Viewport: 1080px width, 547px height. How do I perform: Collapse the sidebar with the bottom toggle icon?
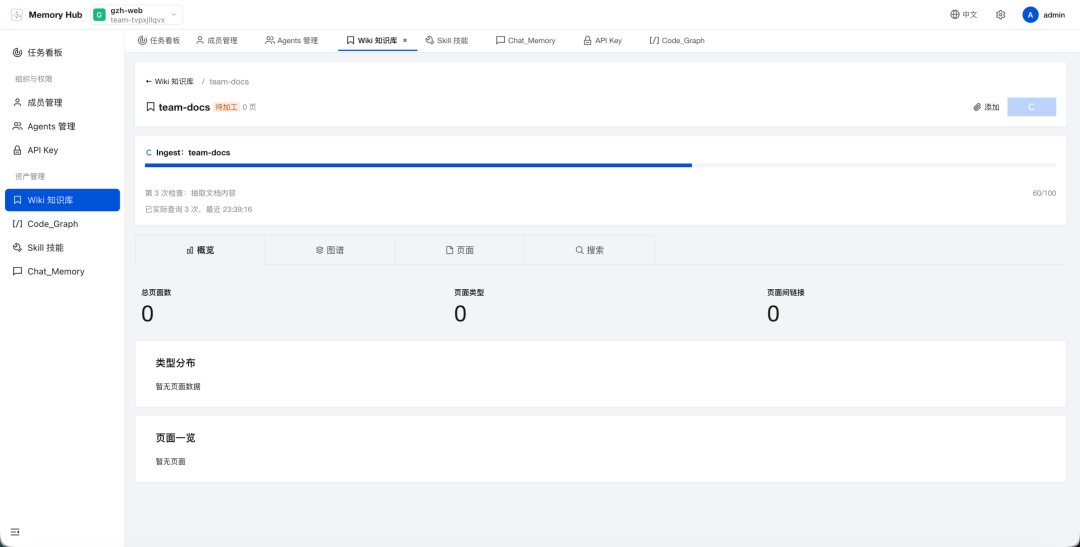click(15, 532)
